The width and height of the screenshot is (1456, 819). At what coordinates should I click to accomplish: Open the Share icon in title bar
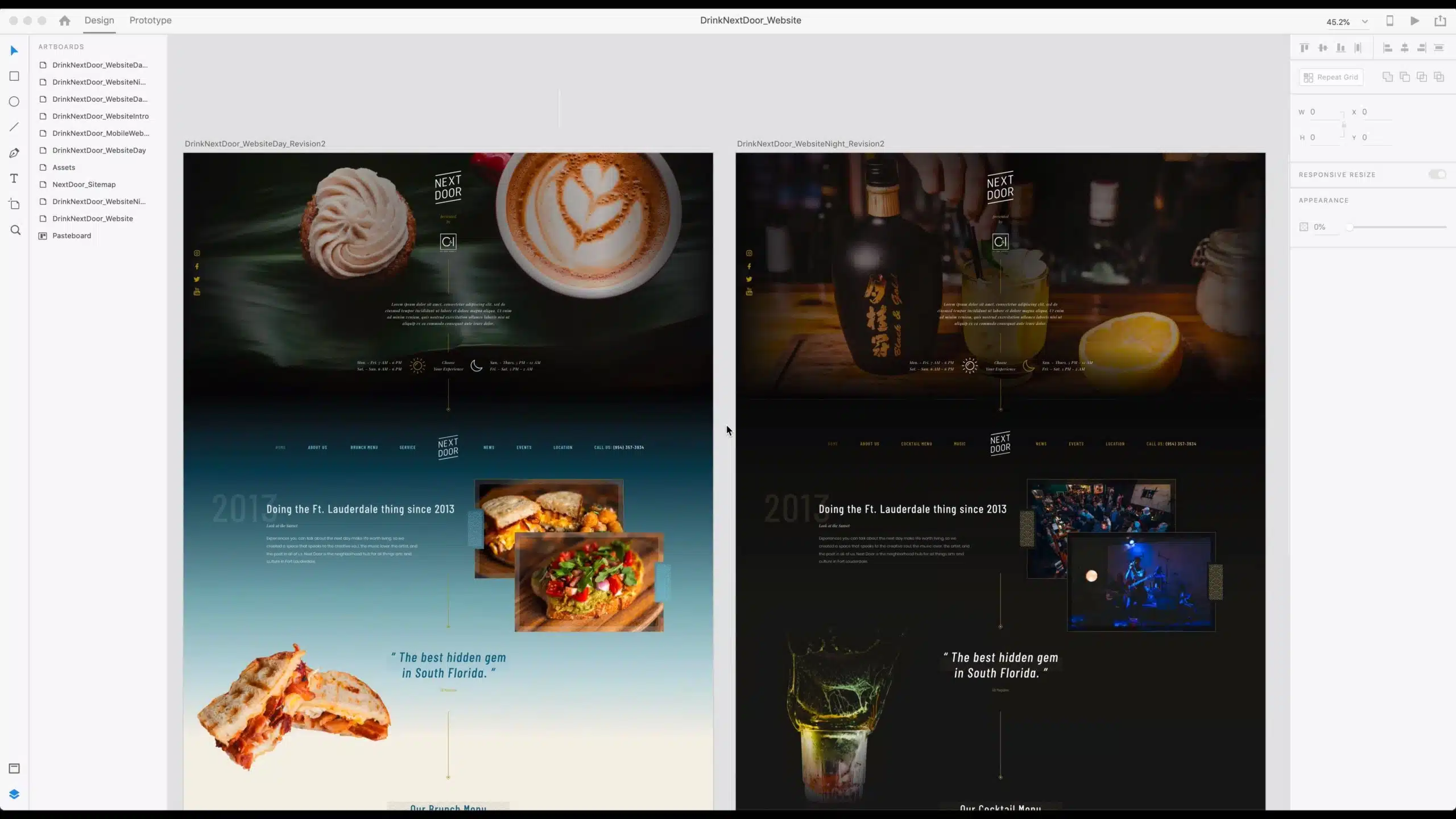click(x=1440, y=20)
